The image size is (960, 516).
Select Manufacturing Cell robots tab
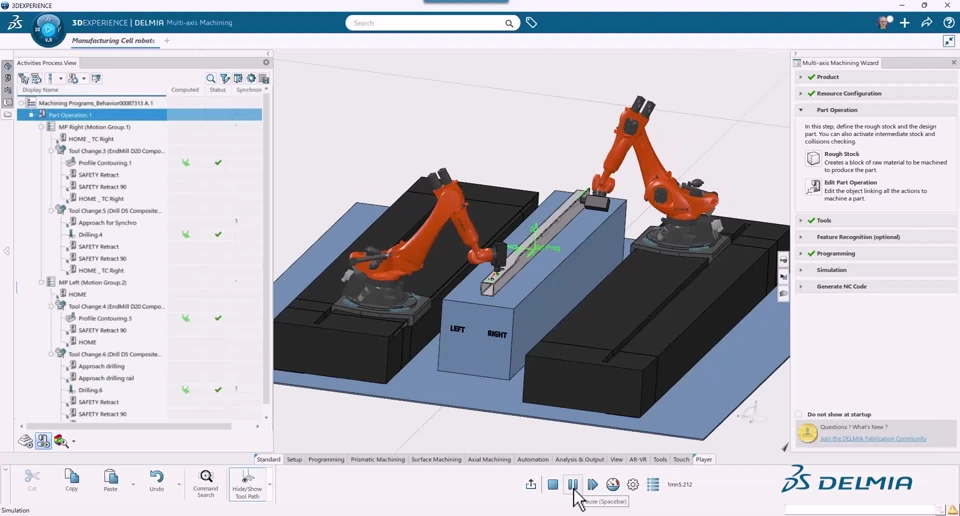pos(113,40)
